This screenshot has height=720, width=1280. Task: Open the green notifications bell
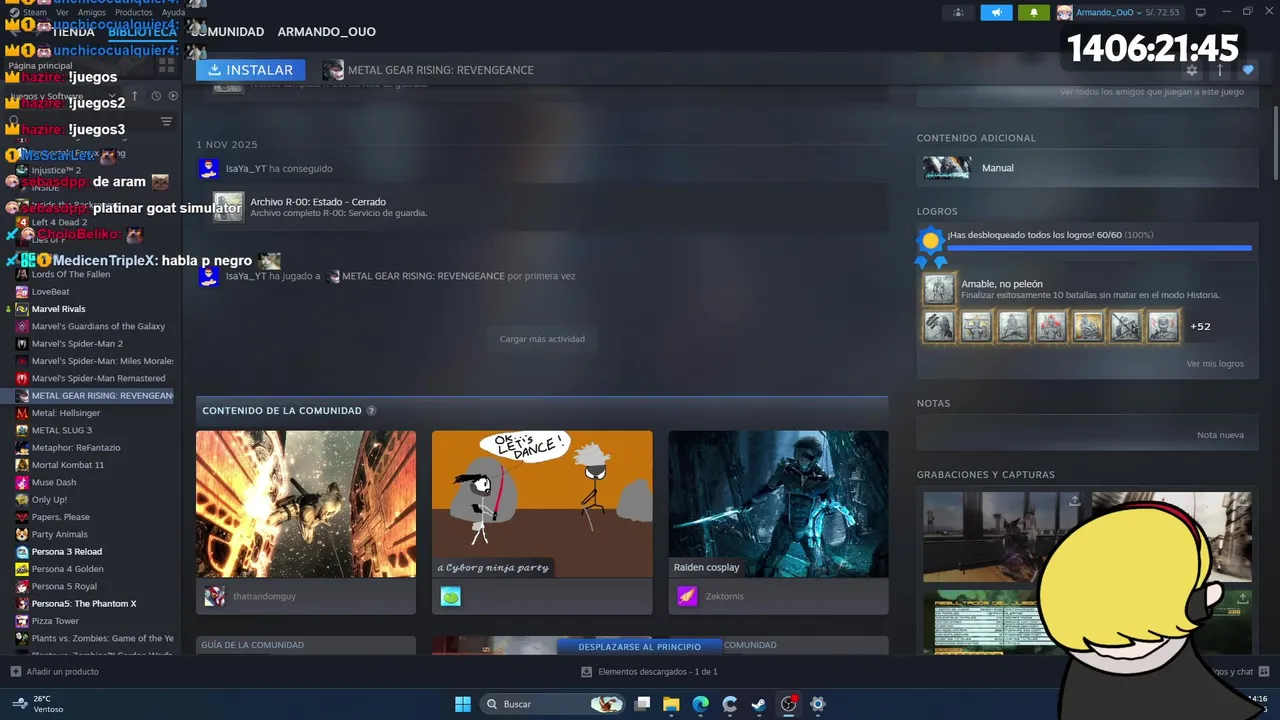[1034, 12]
